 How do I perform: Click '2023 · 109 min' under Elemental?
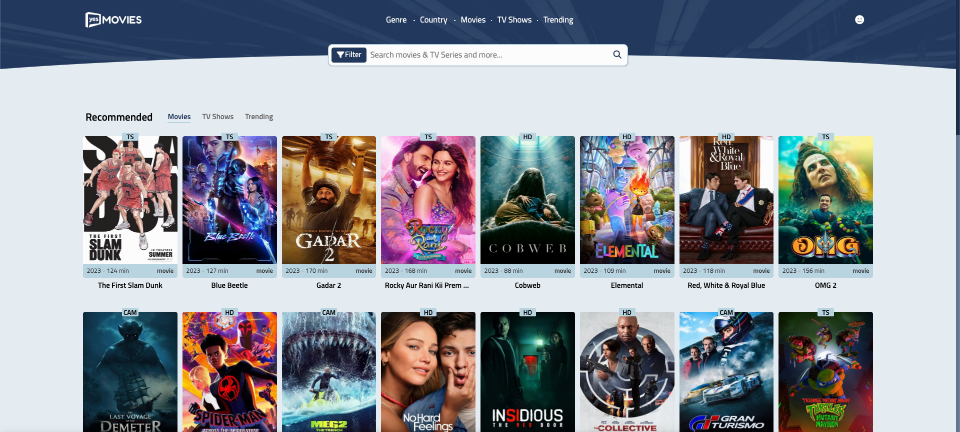pyautogui.click(x=604, y=270)
